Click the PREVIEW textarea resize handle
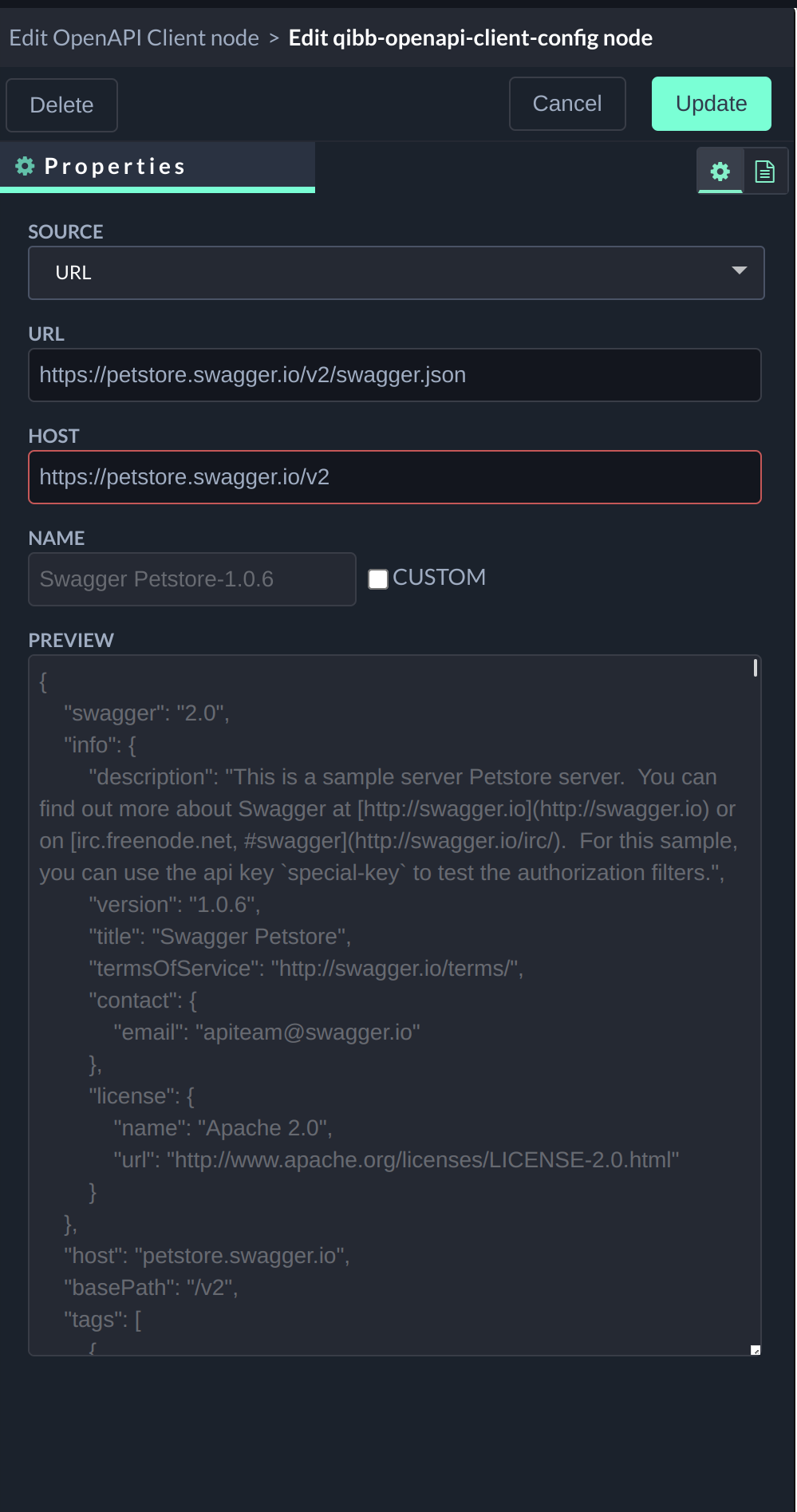This screenshot has height=1512, width=797. click(x=755, y=1349)
